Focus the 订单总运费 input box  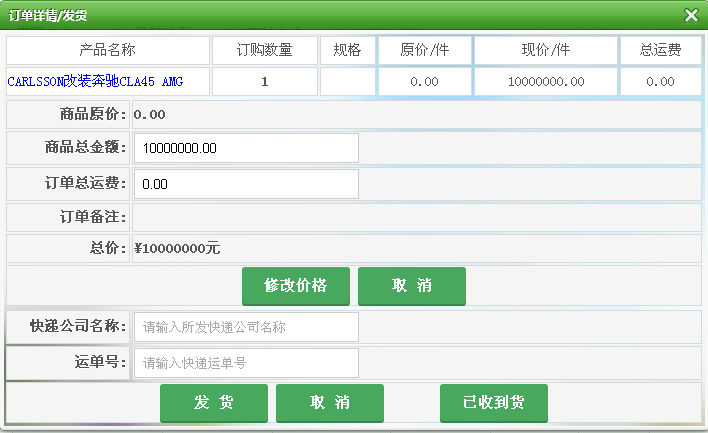[x=246, y=184]
